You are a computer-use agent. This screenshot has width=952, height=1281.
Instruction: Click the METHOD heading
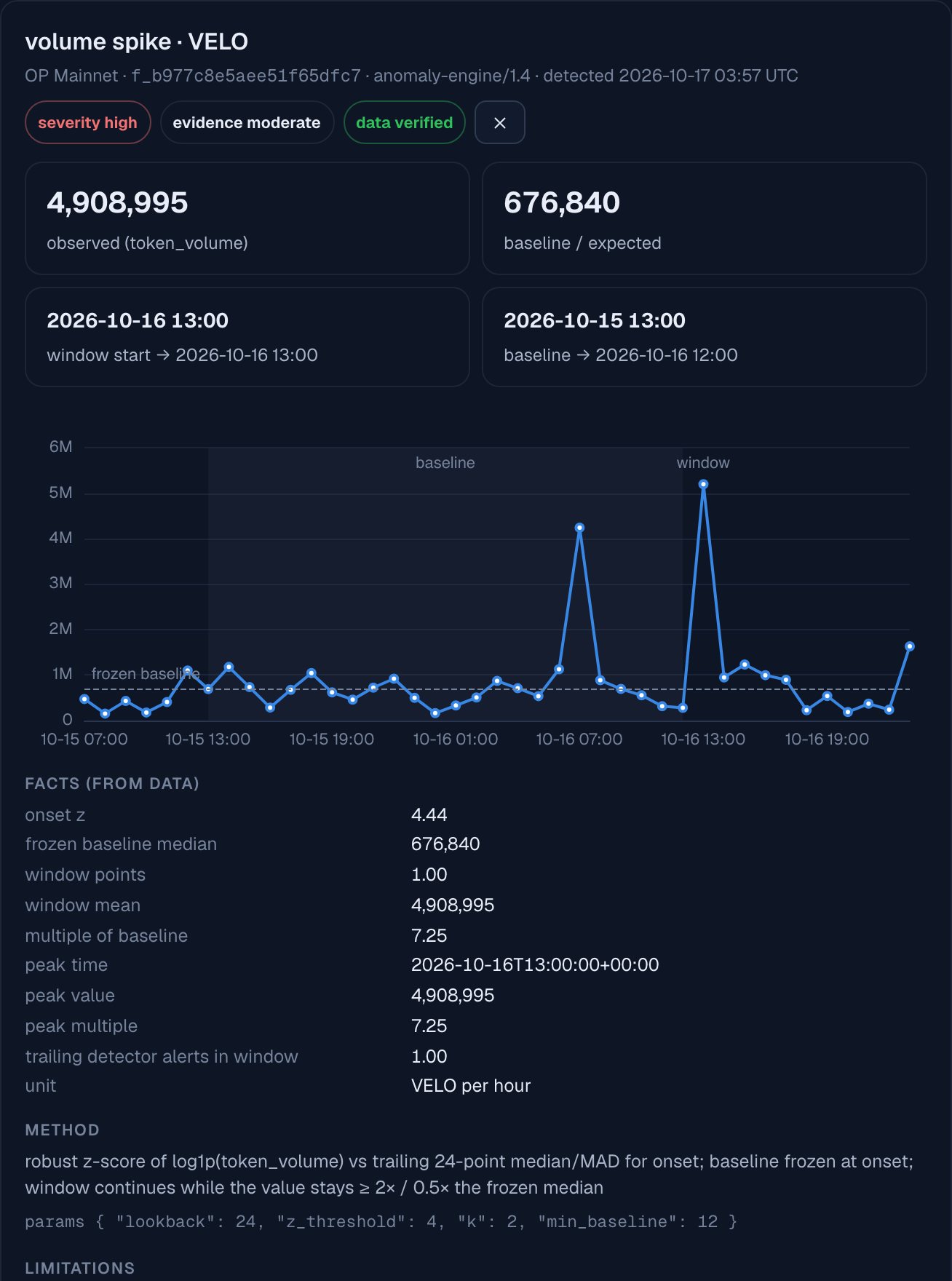pos(62,1130)
